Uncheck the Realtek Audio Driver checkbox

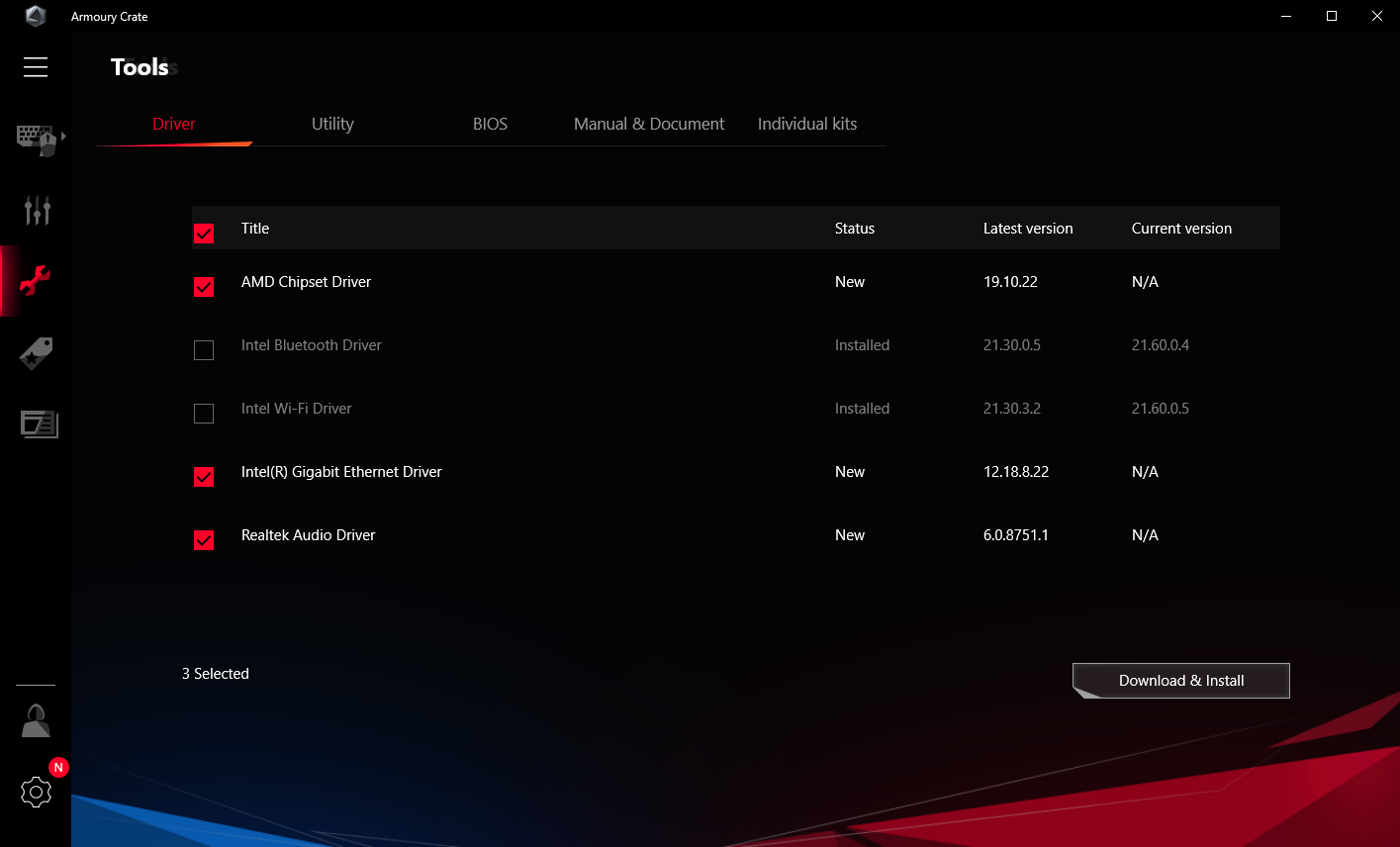pos(204,540)
